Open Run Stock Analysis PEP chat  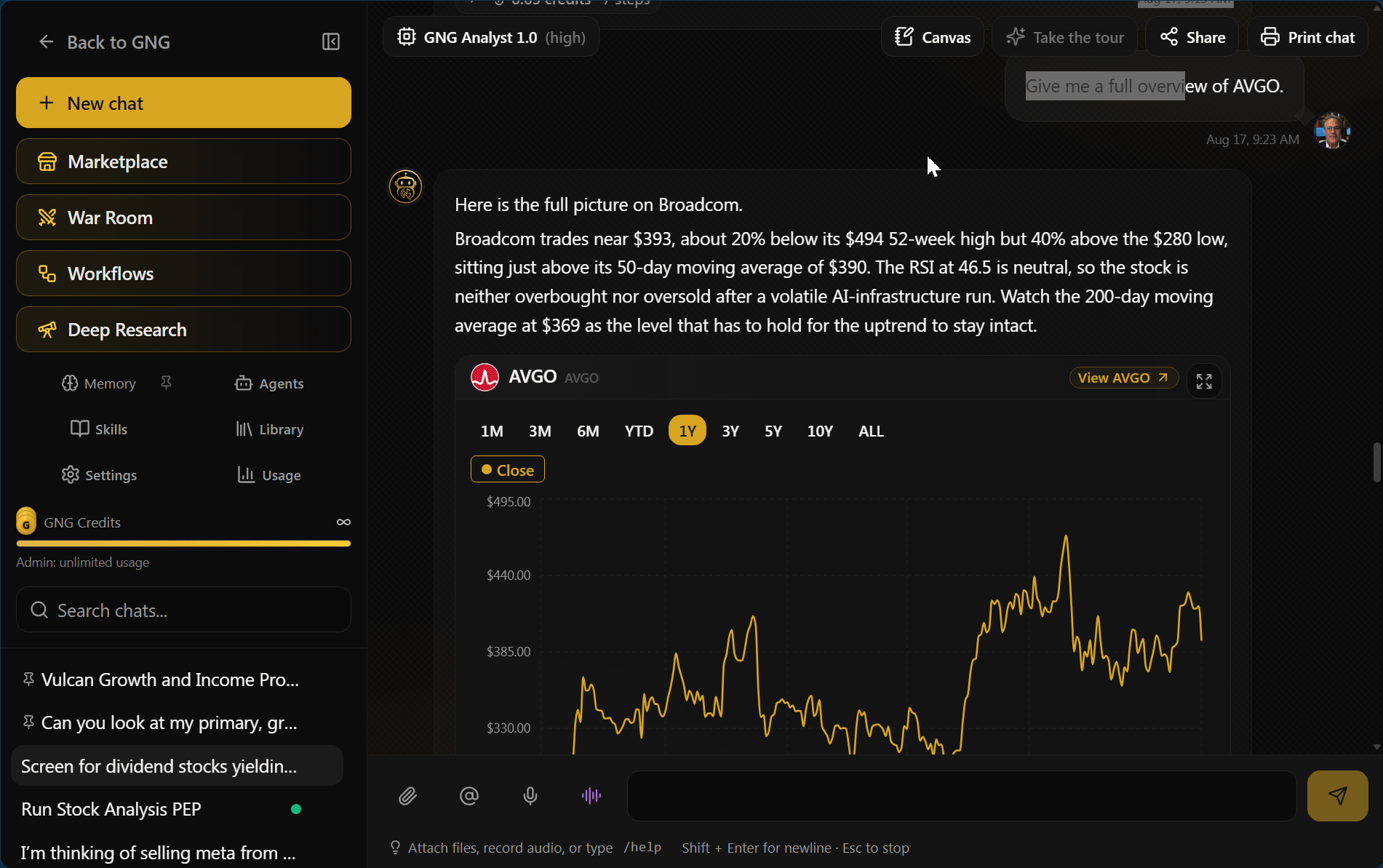[177, 809]
